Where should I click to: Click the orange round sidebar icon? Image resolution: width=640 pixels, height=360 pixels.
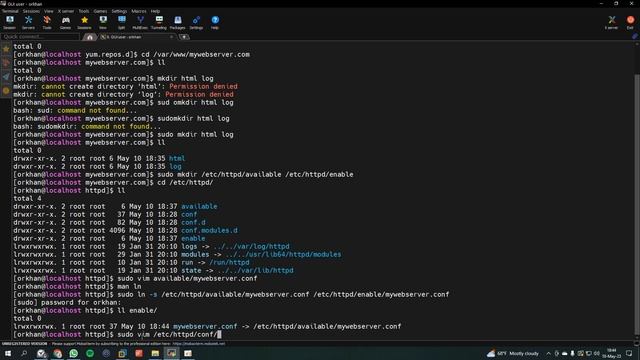pyautogui.click(x=6, y=90)
